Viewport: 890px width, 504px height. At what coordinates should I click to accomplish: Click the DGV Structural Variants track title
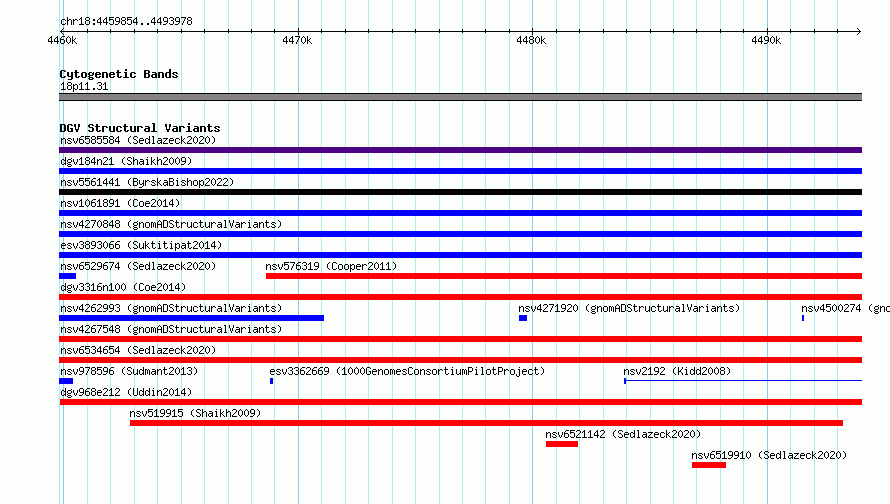[x=140, y=128]
